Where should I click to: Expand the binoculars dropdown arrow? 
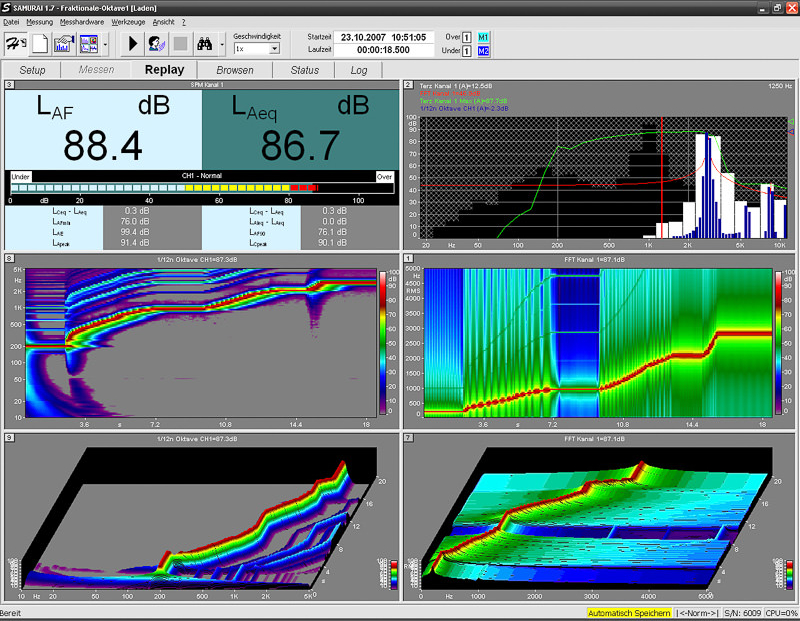click(222, 44)
